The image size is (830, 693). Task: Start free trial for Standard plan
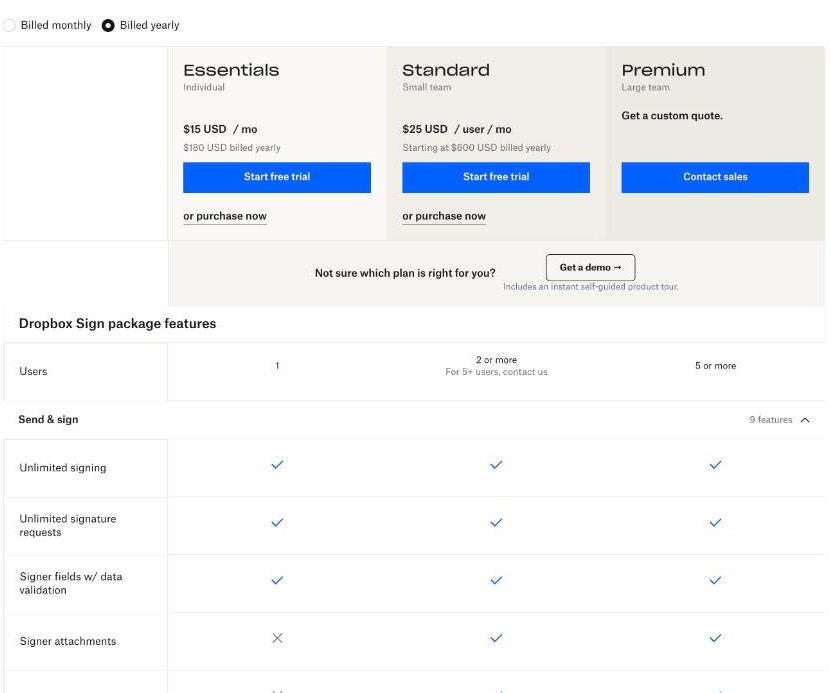click(x=496, y=177)
